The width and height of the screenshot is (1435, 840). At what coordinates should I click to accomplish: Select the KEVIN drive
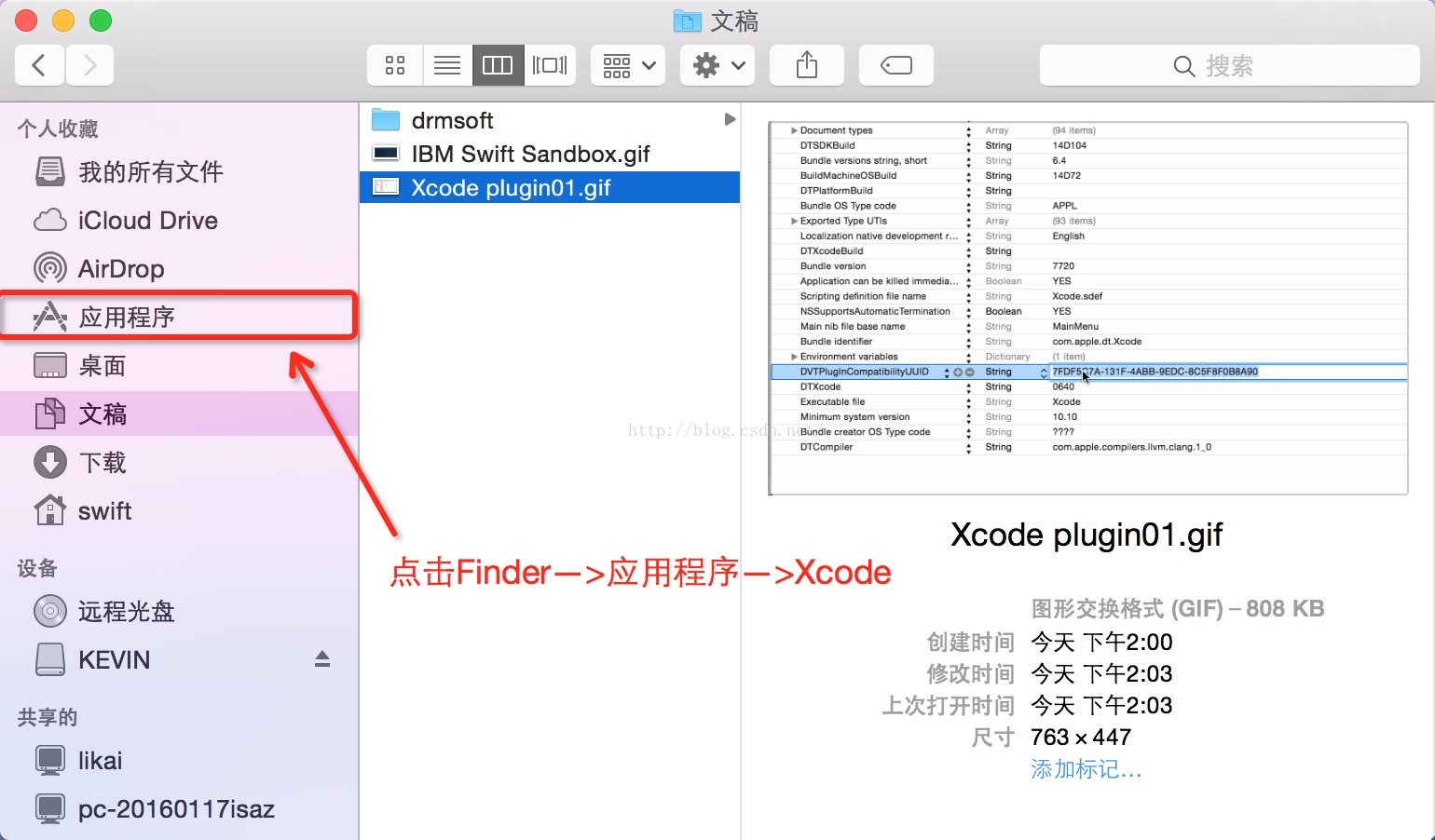(179, 659)
